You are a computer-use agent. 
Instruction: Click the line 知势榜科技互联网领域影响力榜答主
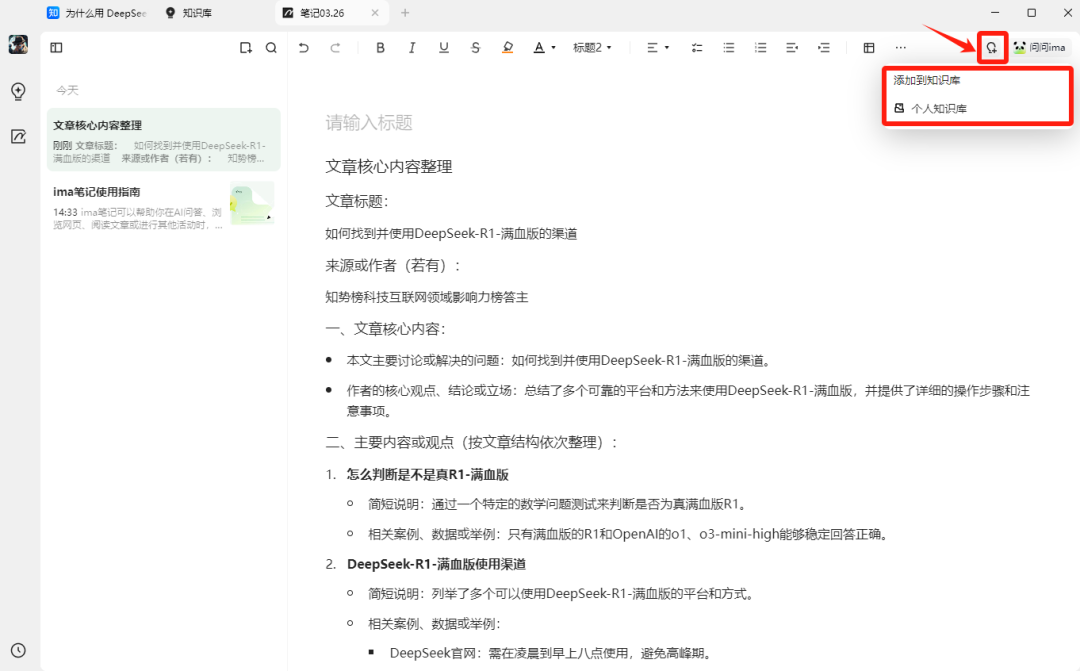pyautogui.click(x=426, y=297)
